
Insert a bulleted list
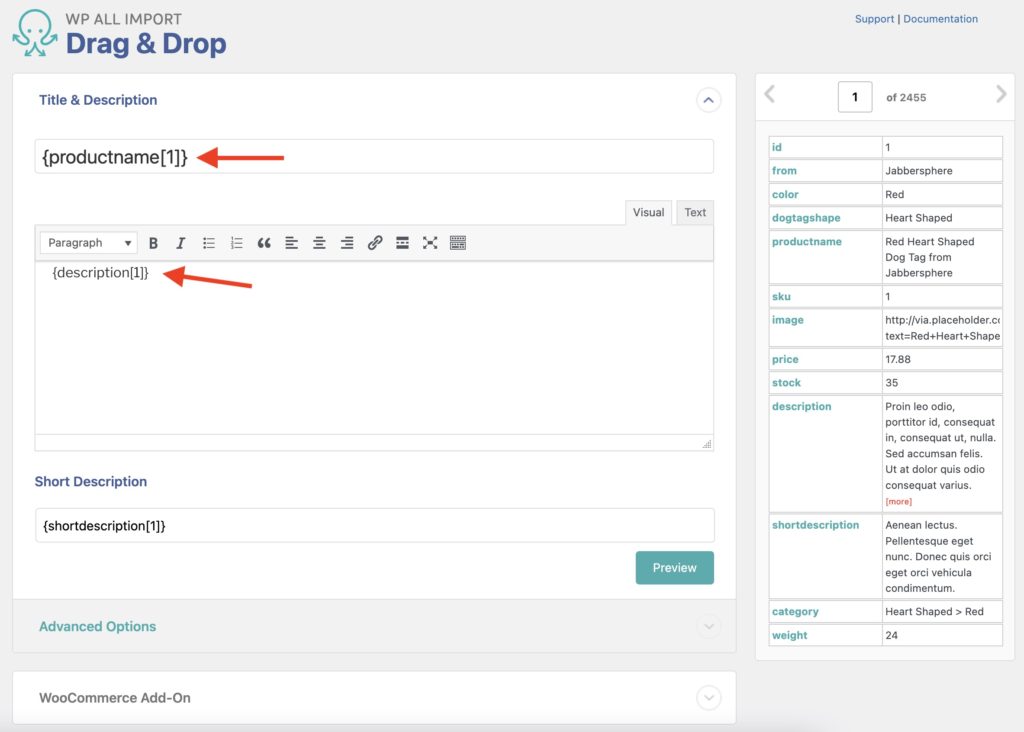(x=208, y=242)
